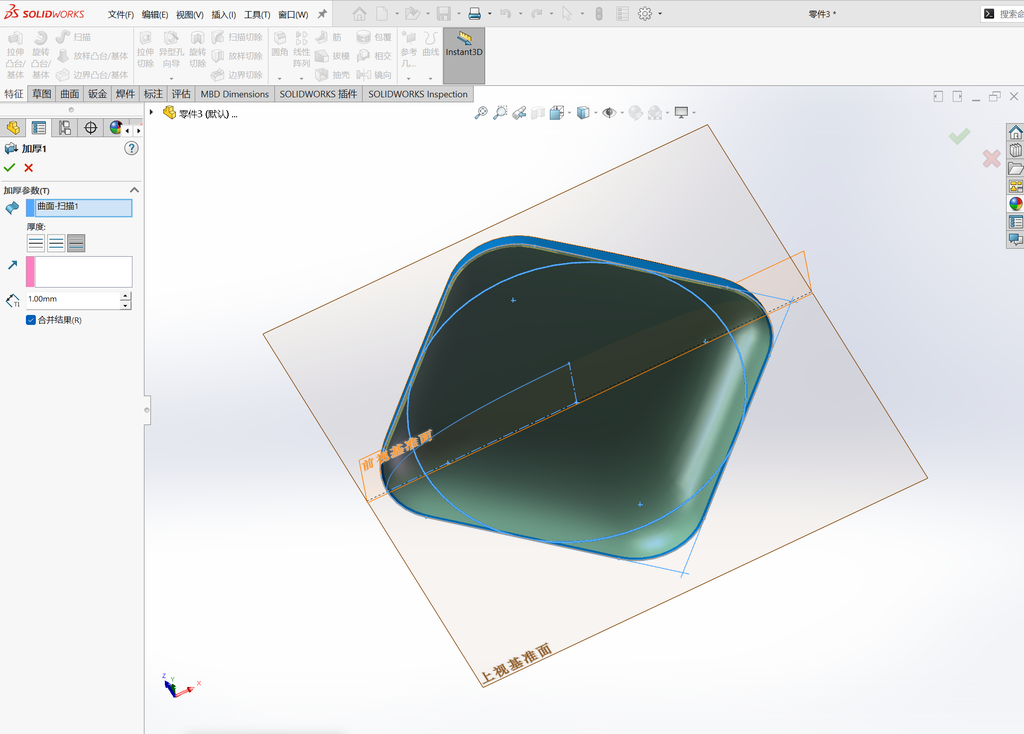Open the Hide/Show Items dropdown arrow
Image resolution: width=1024 pixels, height=734 pixels.
tap(622, 113)
